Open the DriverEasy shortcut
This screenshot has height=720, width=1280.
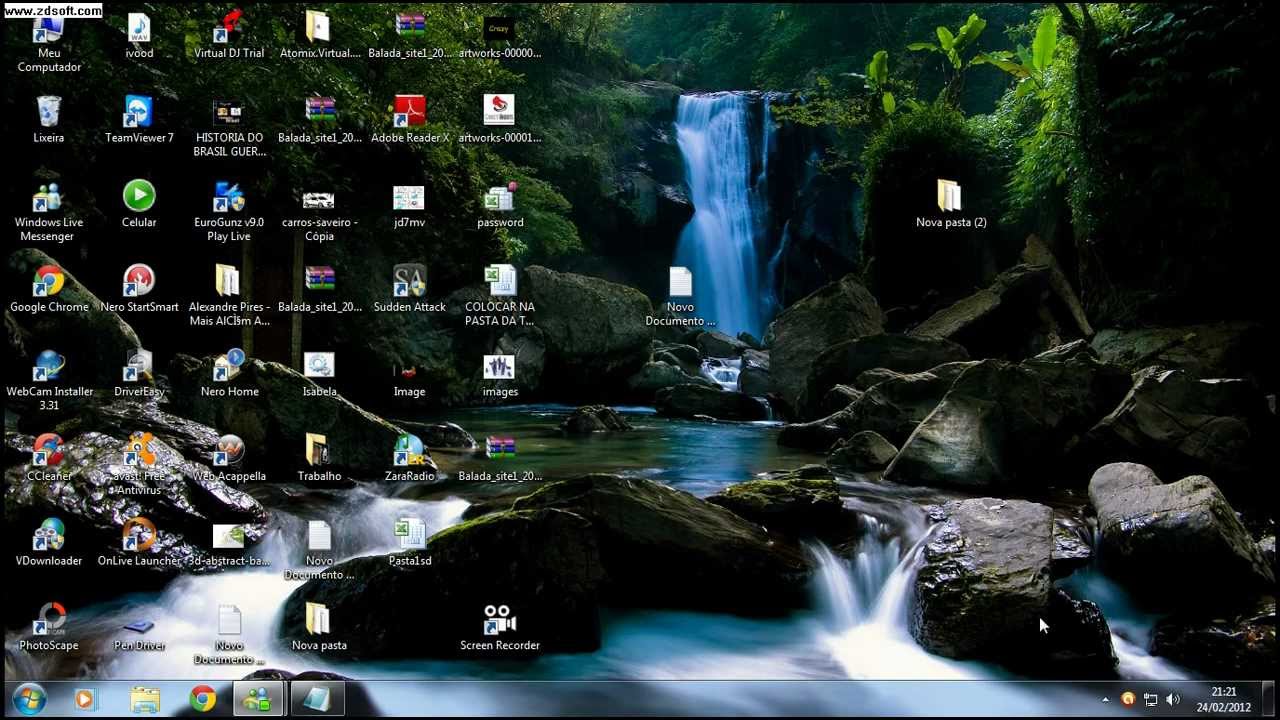click(139, 374)
